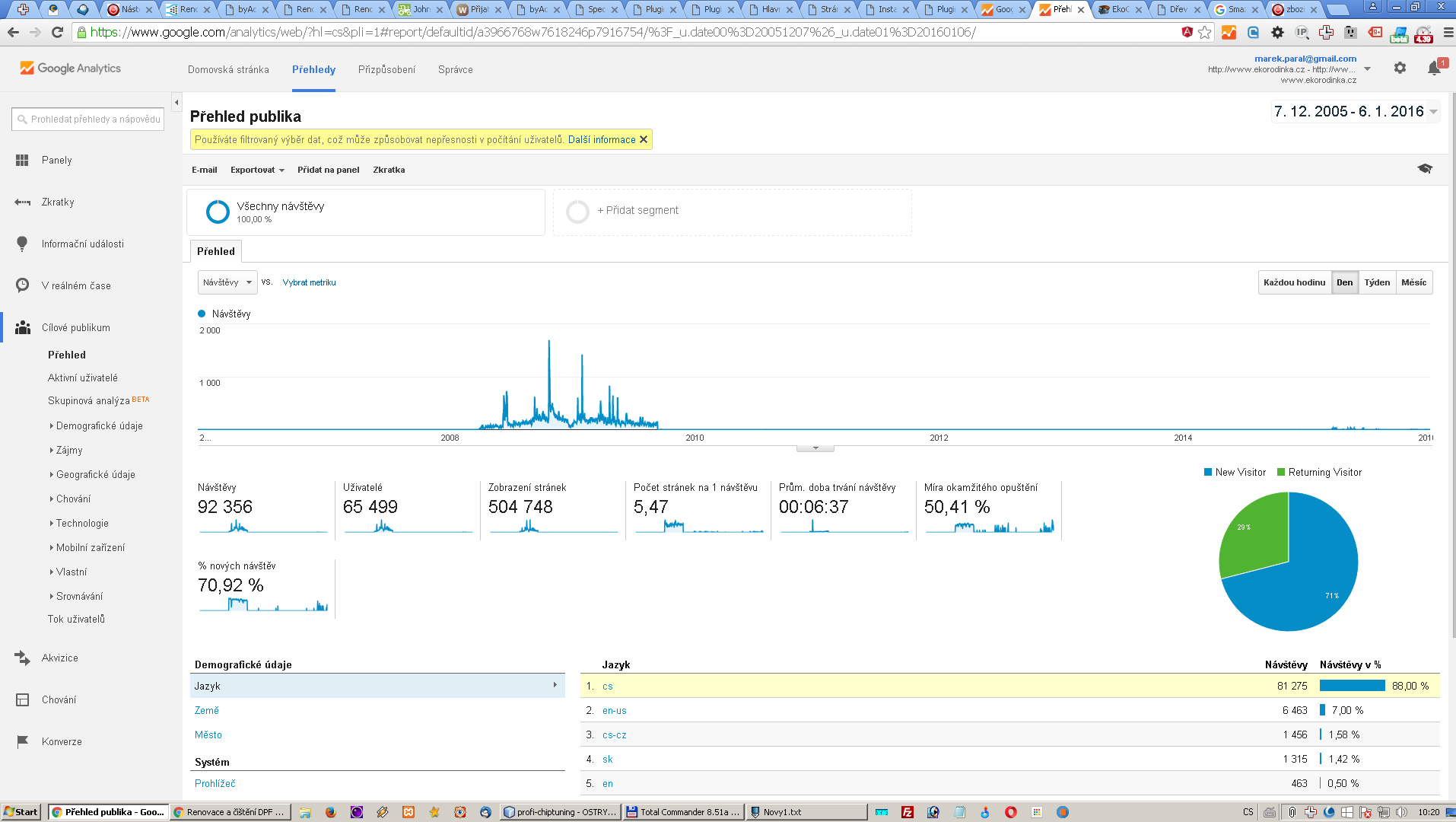Switch to Přehledy tab

(313, 69)
